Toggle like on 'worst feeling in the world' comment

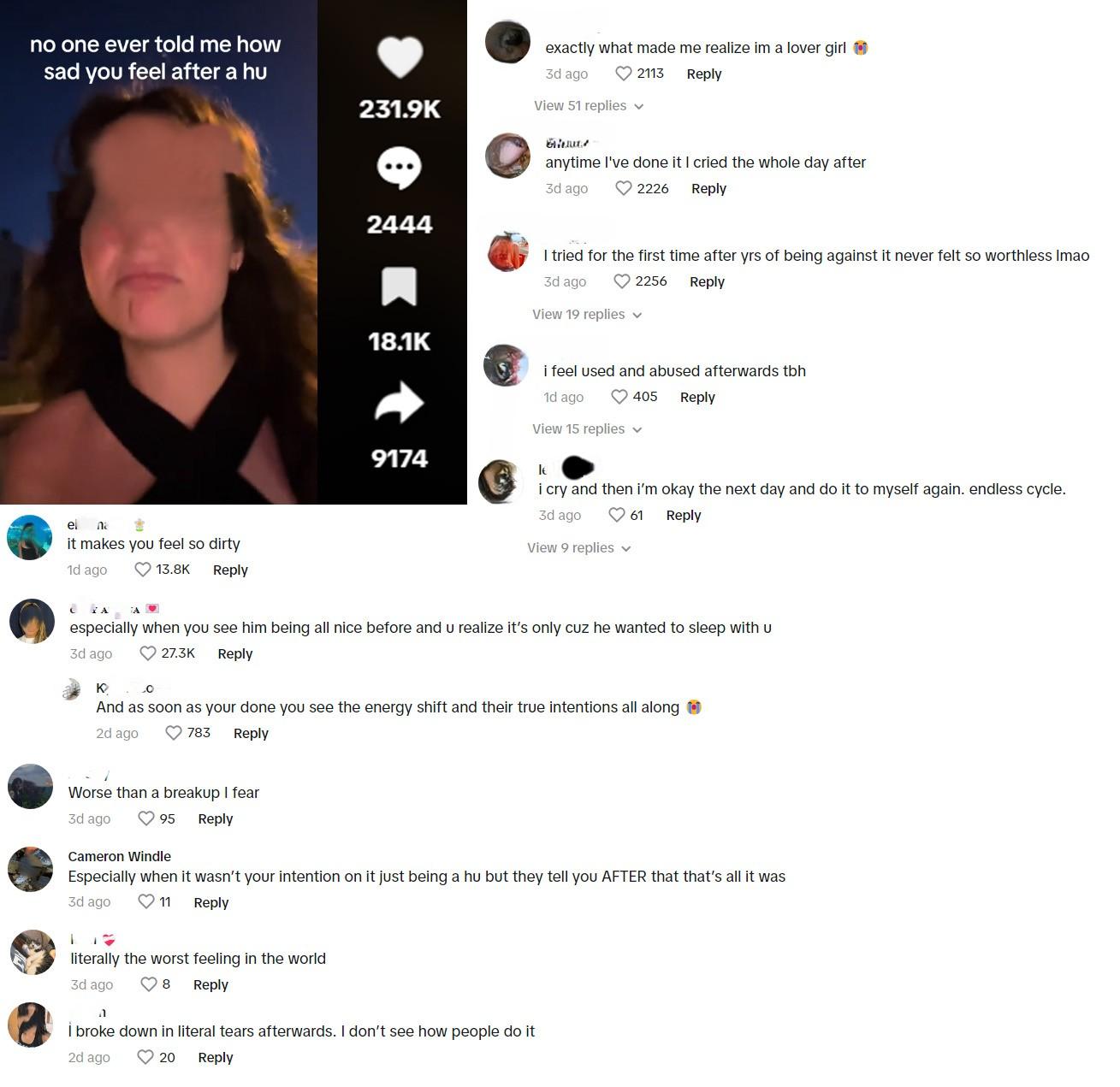pyautogui.click(x=149, y=984)
